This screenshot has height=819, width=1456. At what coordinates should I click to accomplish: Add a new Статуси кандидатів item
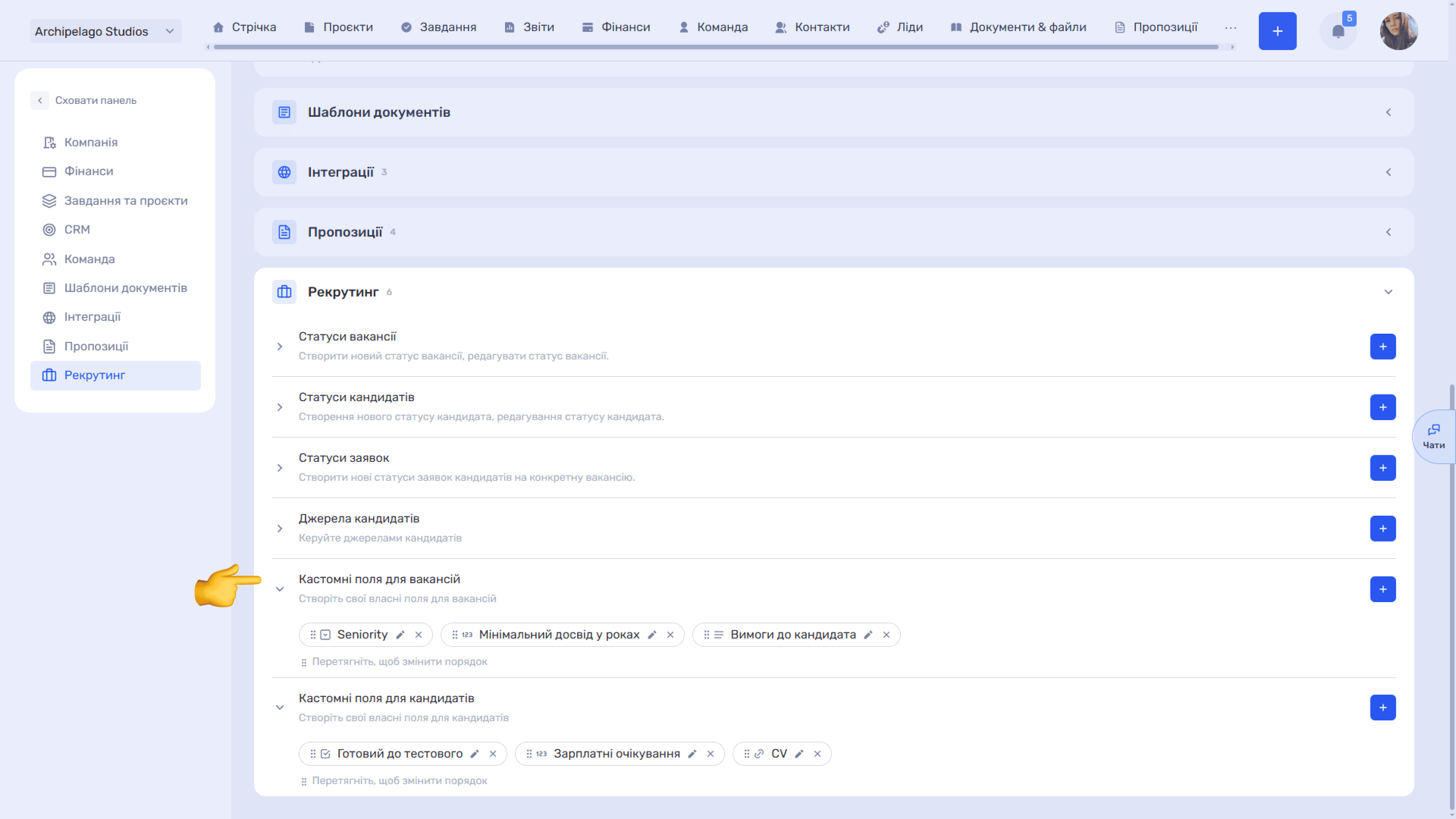tap(1382, 408)
